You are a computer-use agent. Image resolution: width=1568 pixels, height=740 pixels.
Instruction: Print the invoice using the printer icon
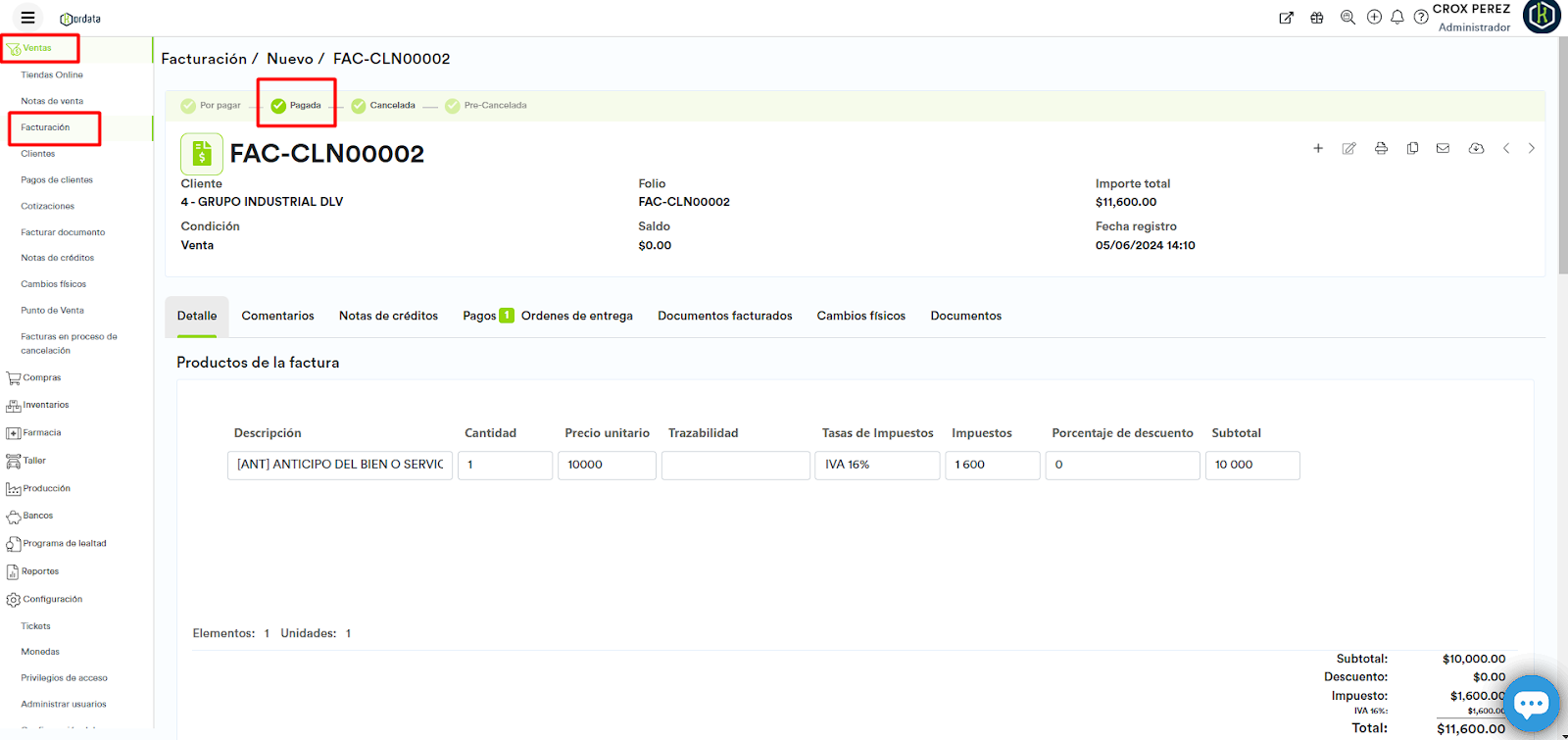click(x=1381, y=148)
